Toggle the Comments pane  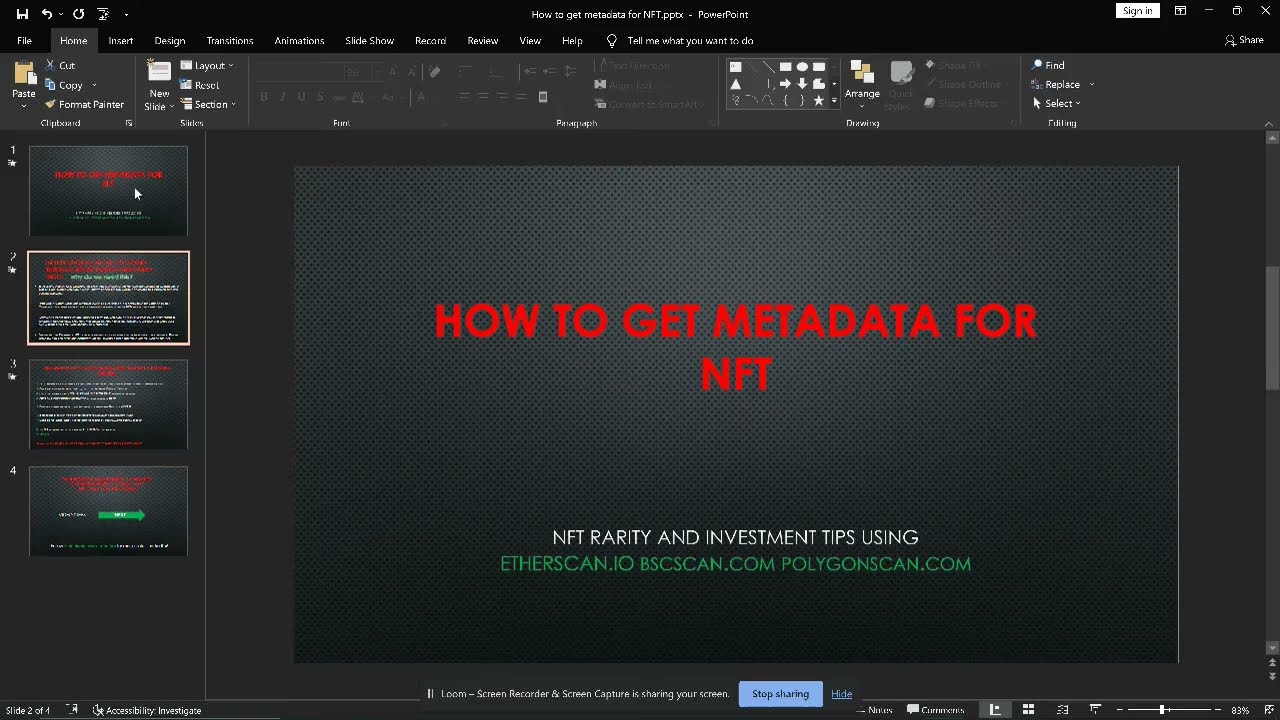936,710
